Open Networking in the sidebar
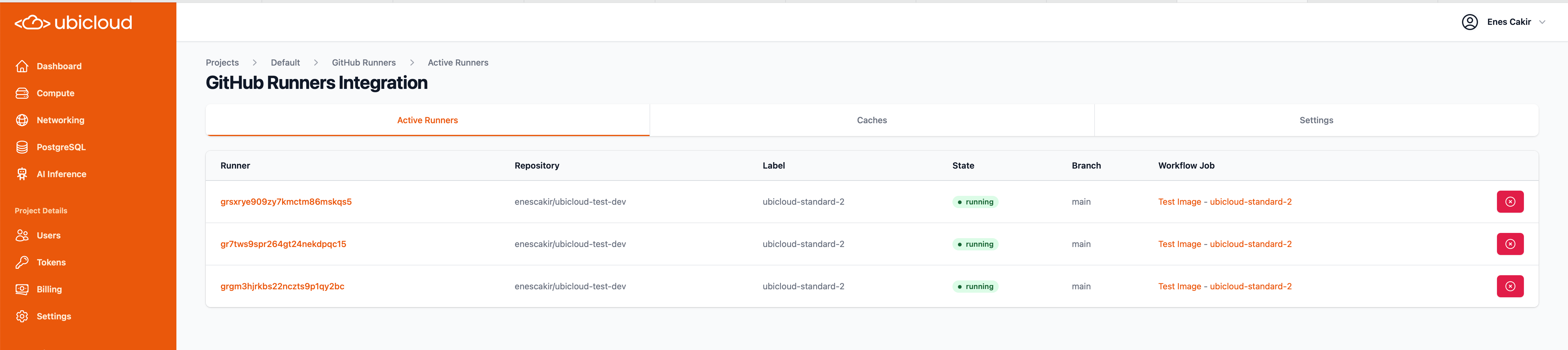The image size is (1568, 350). click(60, 120)
